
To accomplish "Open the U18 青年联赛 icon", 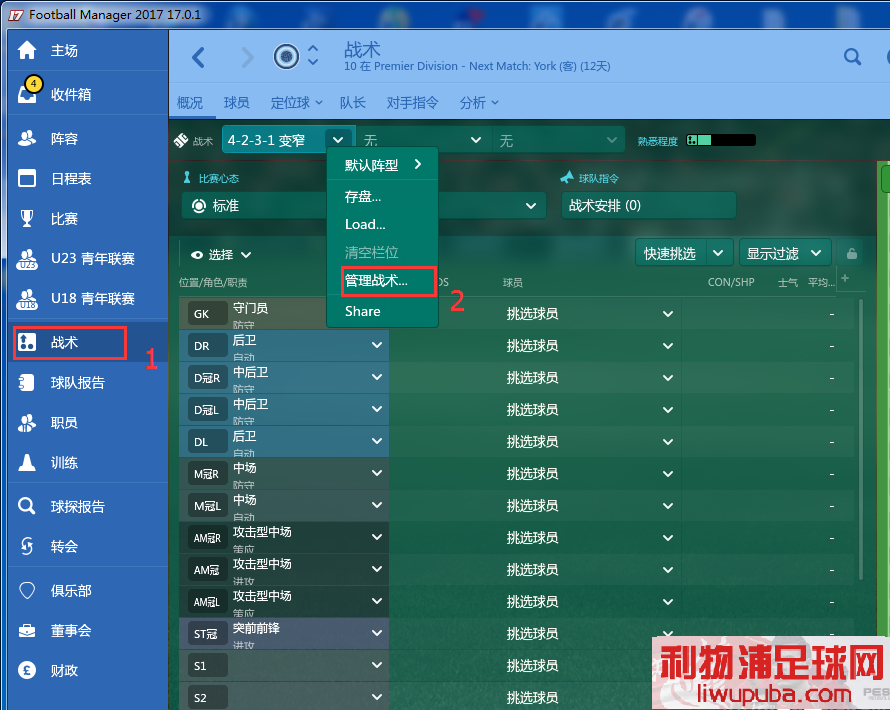I will [27, 299].
